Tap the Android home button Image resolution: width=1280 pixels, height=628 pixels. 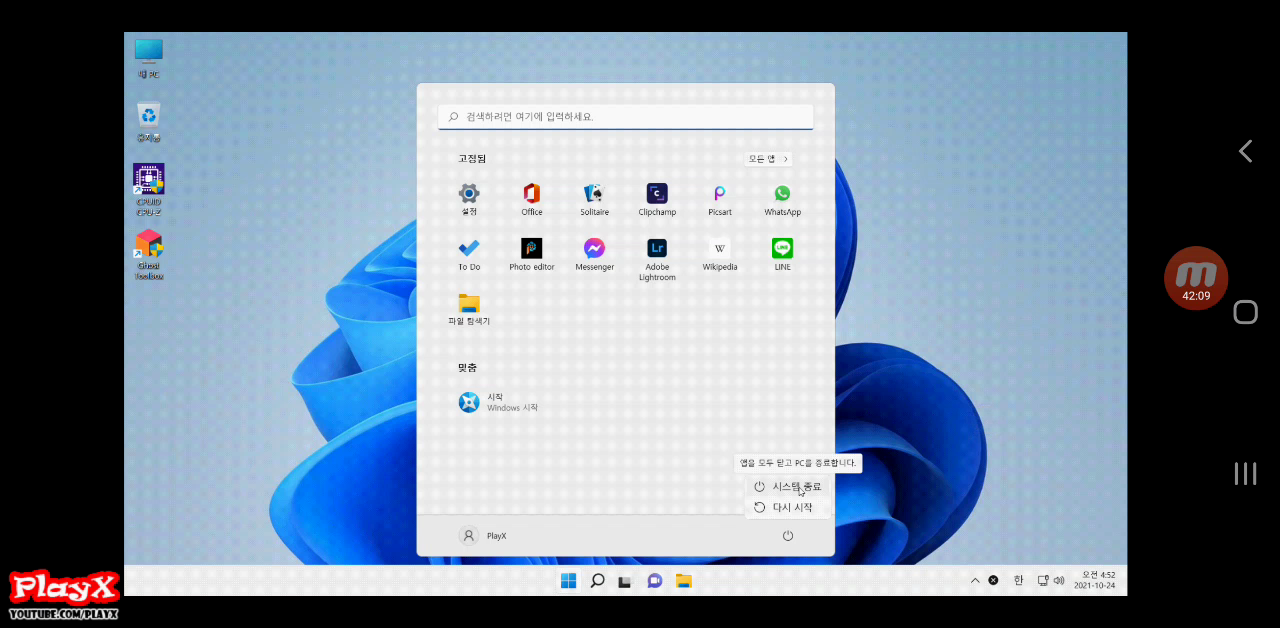click(1245, 312)
